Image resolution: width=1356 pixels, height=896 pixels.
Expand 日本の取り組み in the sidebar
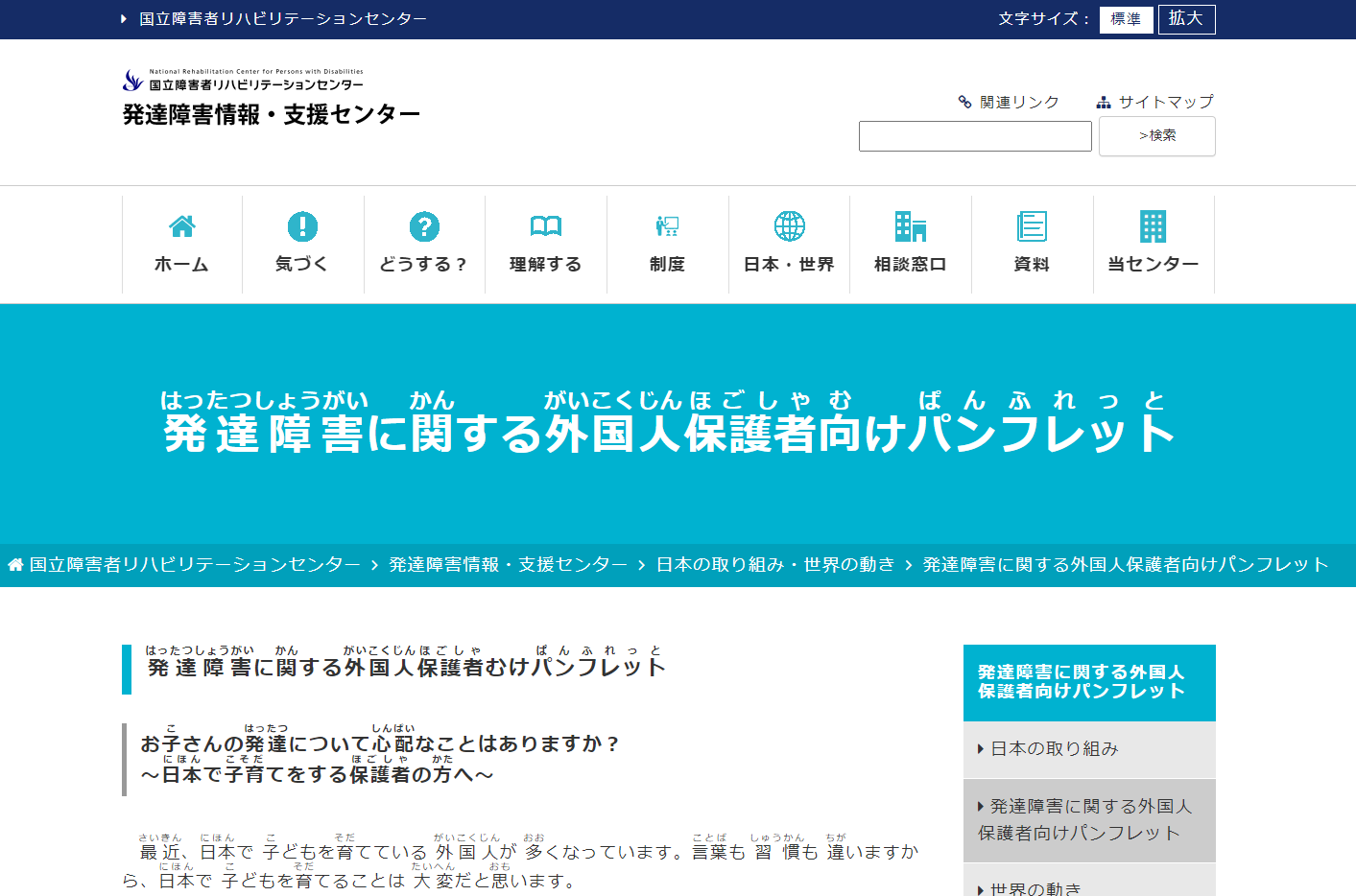pyautogui.click(x=1054, y=749)
